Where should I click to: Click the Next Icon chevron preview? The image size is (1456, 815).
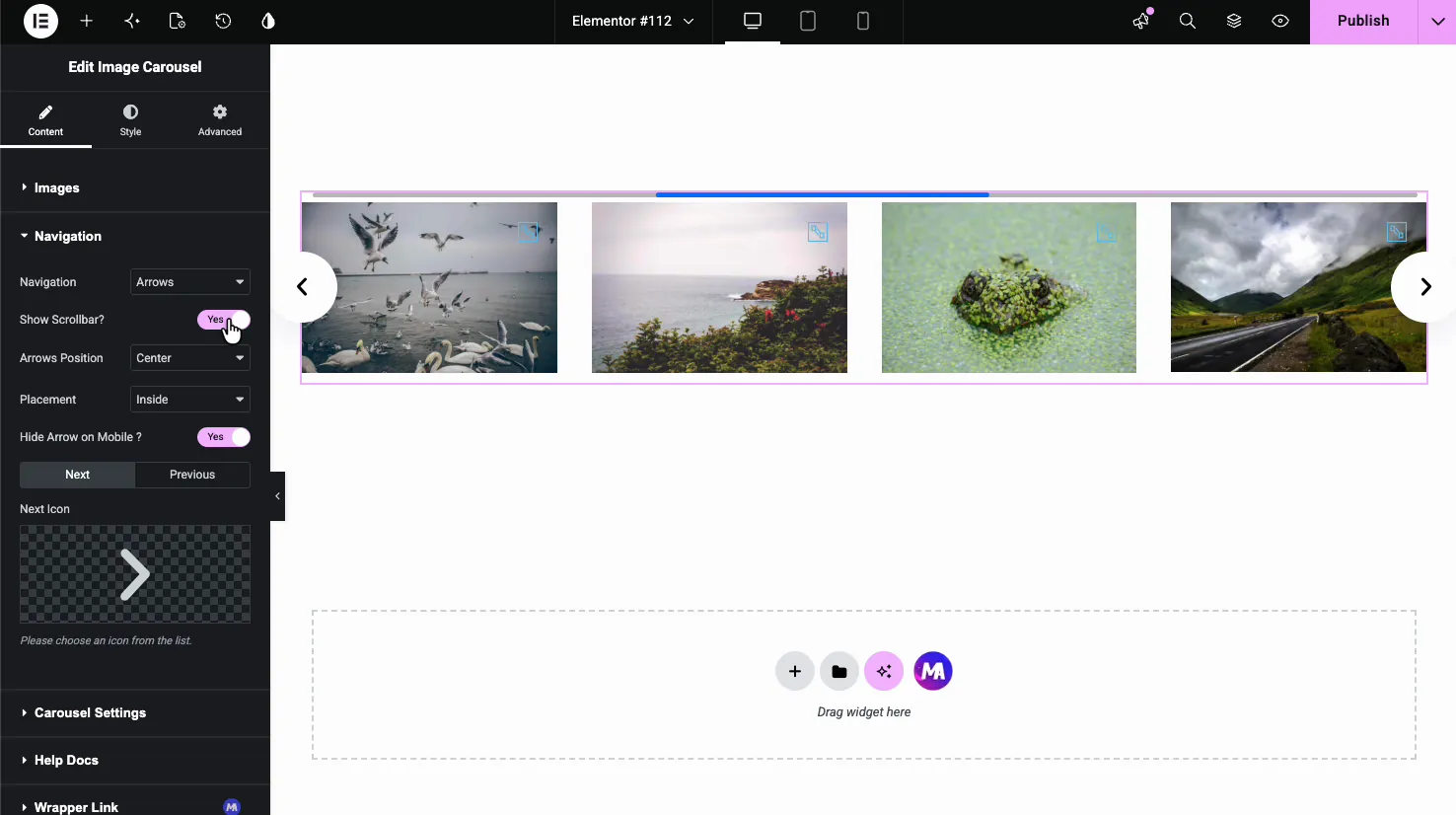point(135,574)
